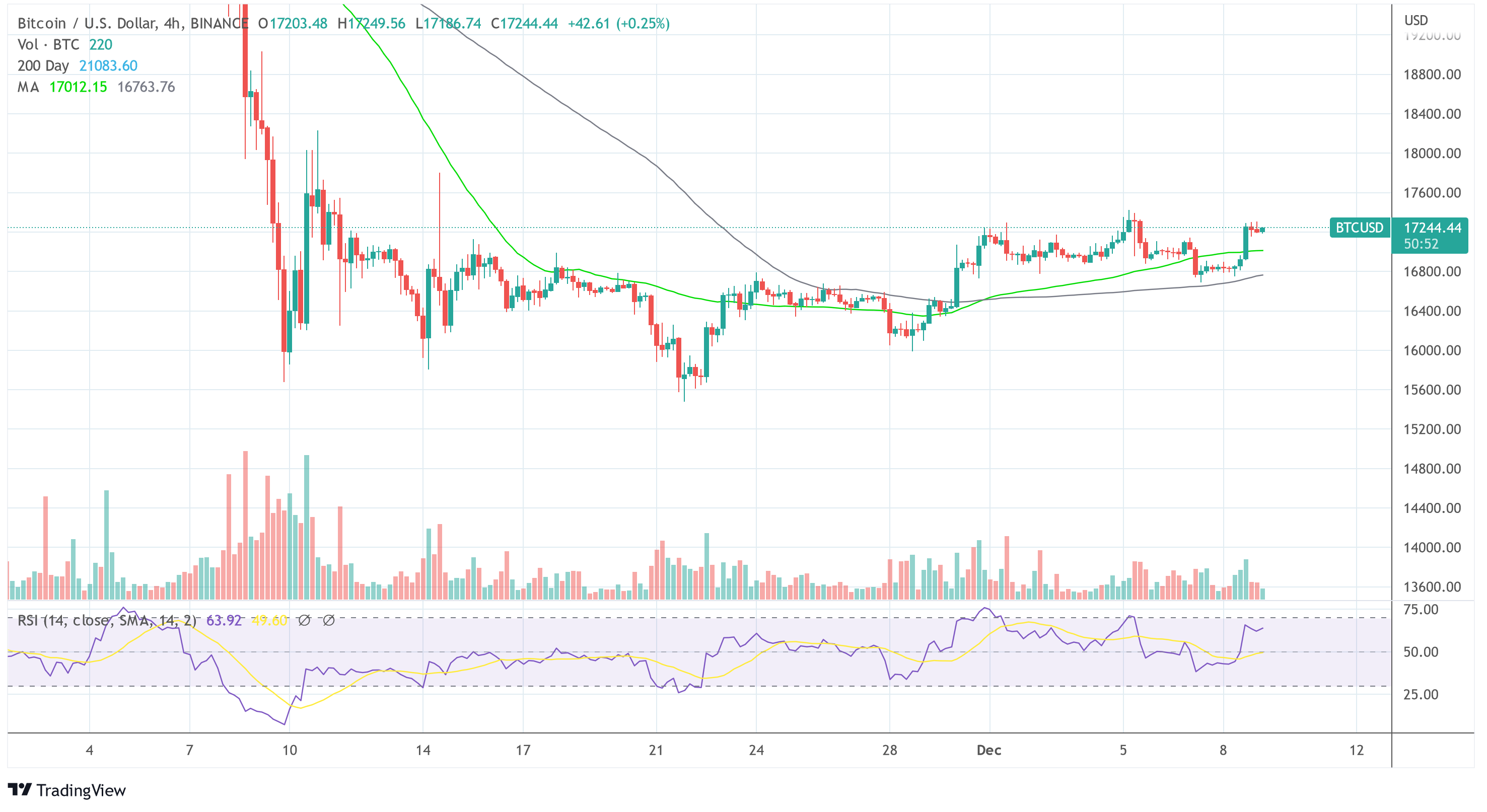Click the BTCUSD price label tag
1487x812 pixels.
click(1360, 228)
